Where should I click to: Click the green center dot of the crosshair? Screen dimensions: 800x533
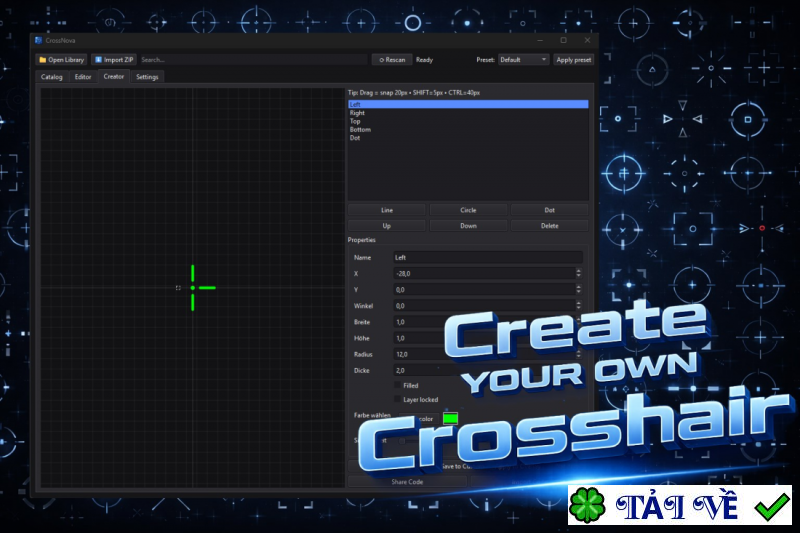(192, 288)
